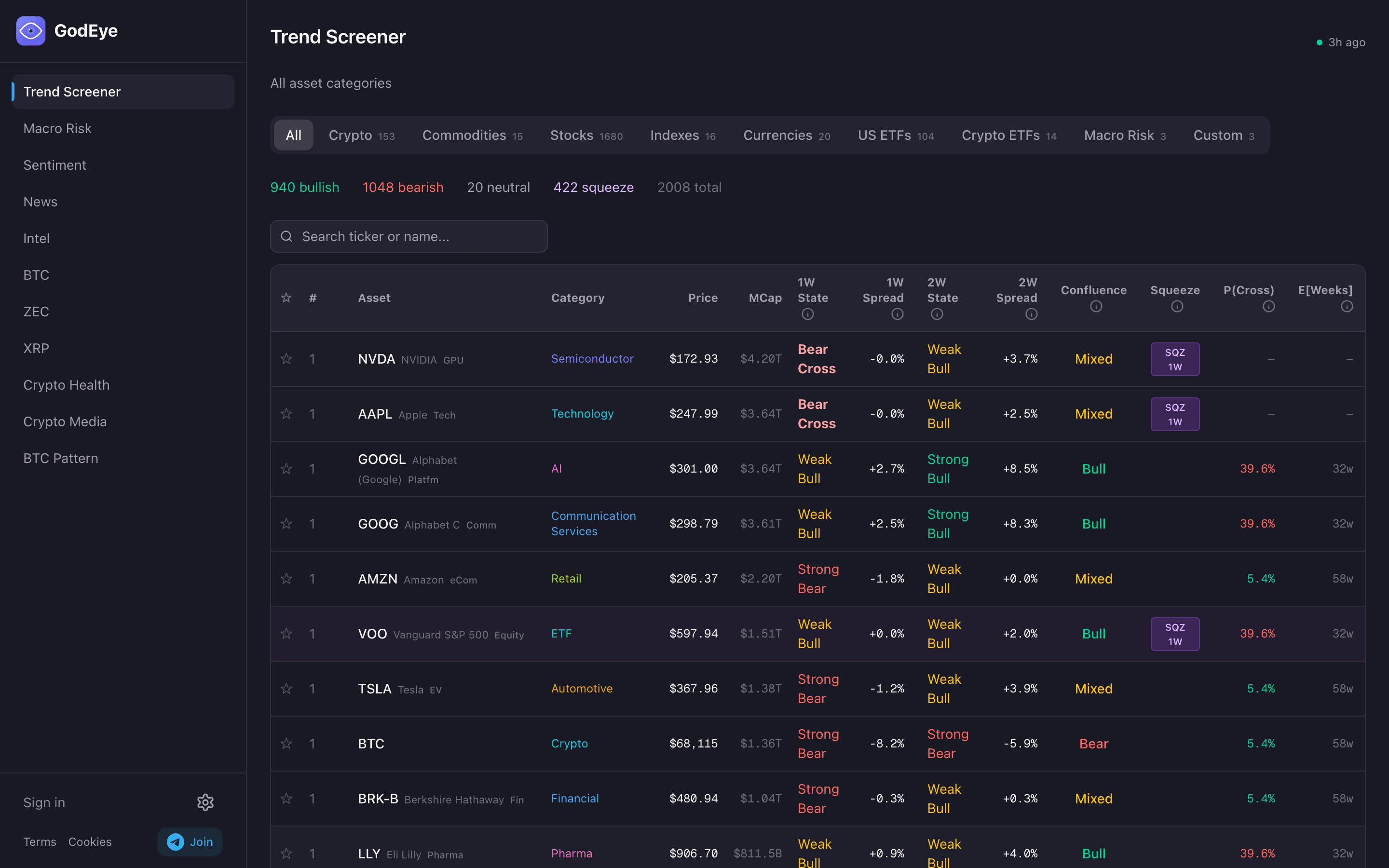The width and height of the screenshot is (1389, 868).
Task: Open the Confluence column info tooltip
Action: pos(1096,307)
